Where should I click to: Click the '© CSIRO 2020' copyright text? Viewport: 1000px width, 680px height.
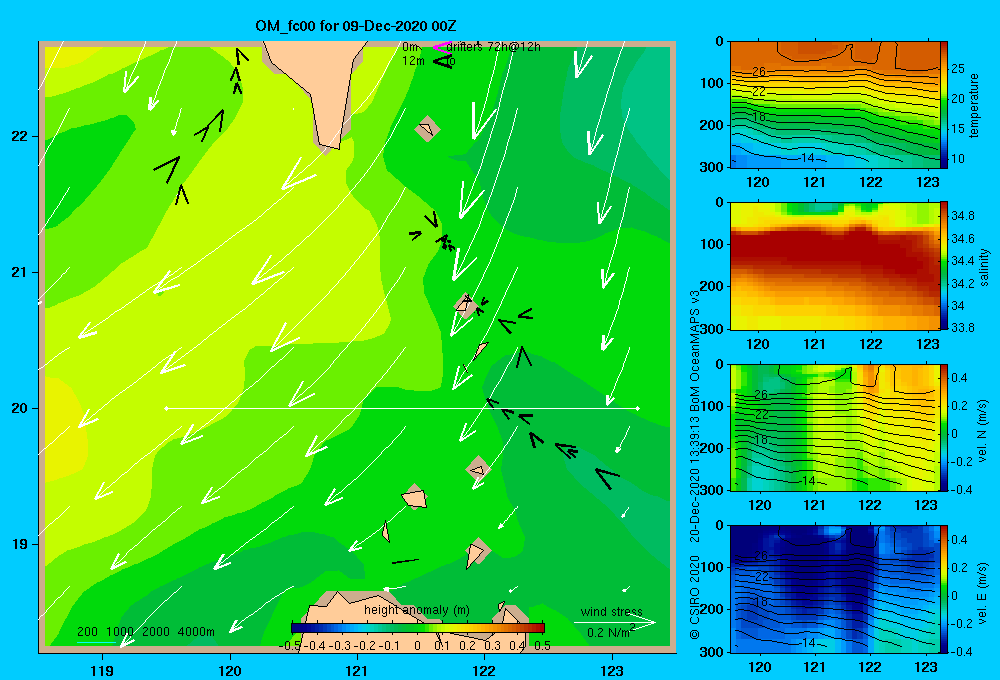pos(694,596)
